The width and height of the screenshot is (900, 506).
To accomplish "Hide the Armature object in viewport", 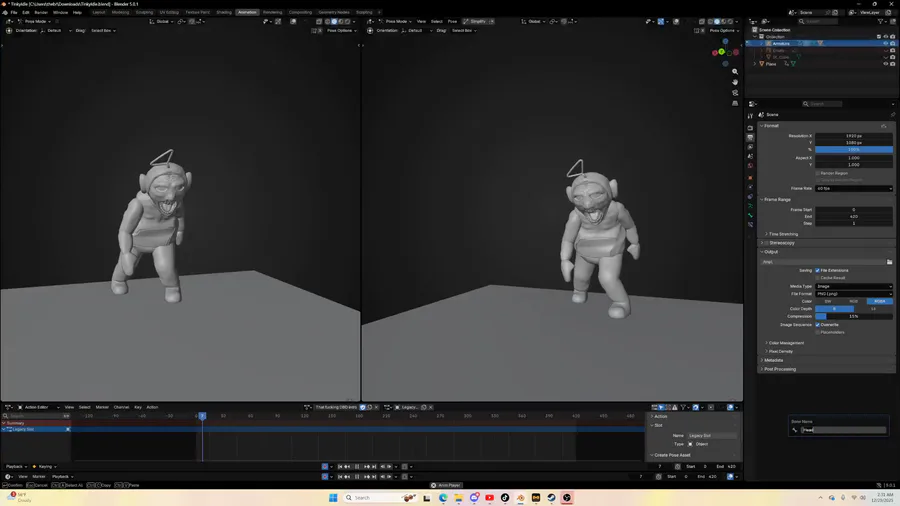I will [x=886, y=44].
